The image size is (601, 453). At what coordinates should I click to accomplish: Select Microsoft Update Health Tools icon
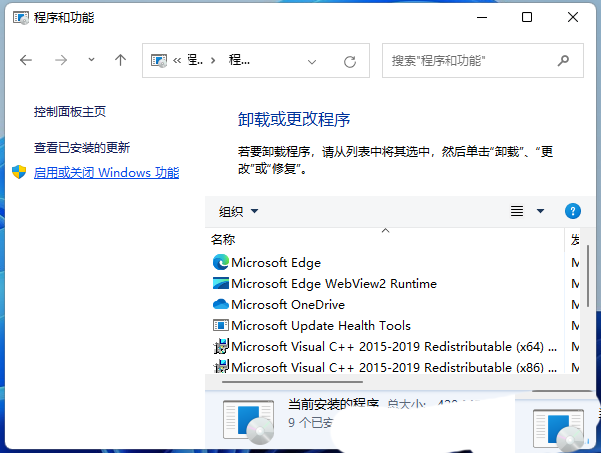coord(221,325)
